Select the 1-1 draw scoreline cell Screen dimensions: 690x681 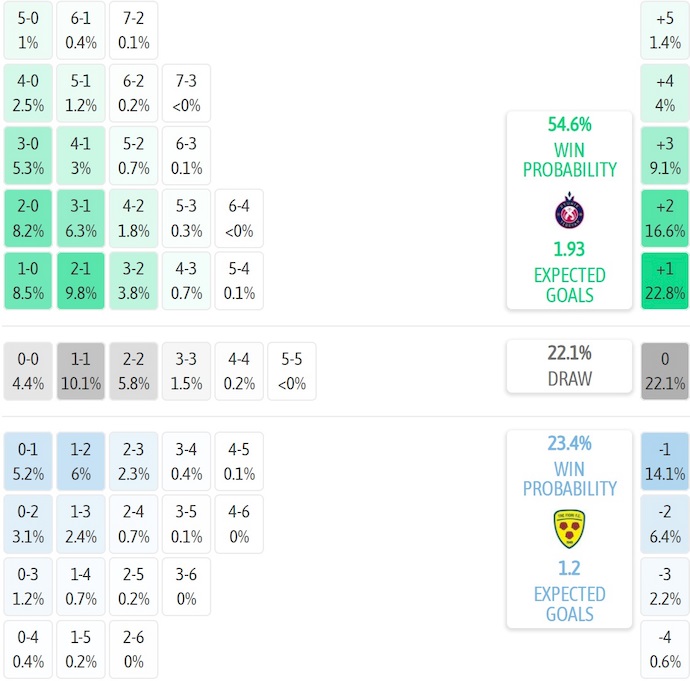point(81,371)
